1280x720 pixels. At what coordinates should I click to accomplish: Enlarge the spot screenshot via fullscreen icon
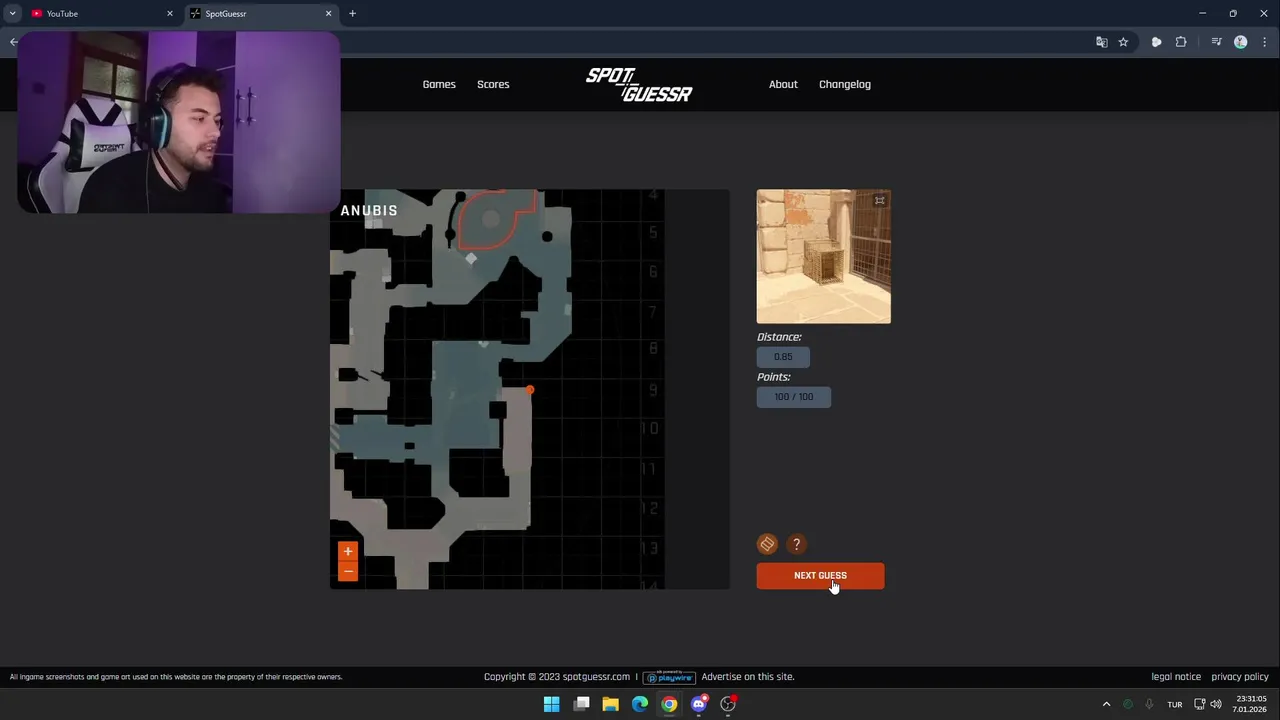click(880, 201)
